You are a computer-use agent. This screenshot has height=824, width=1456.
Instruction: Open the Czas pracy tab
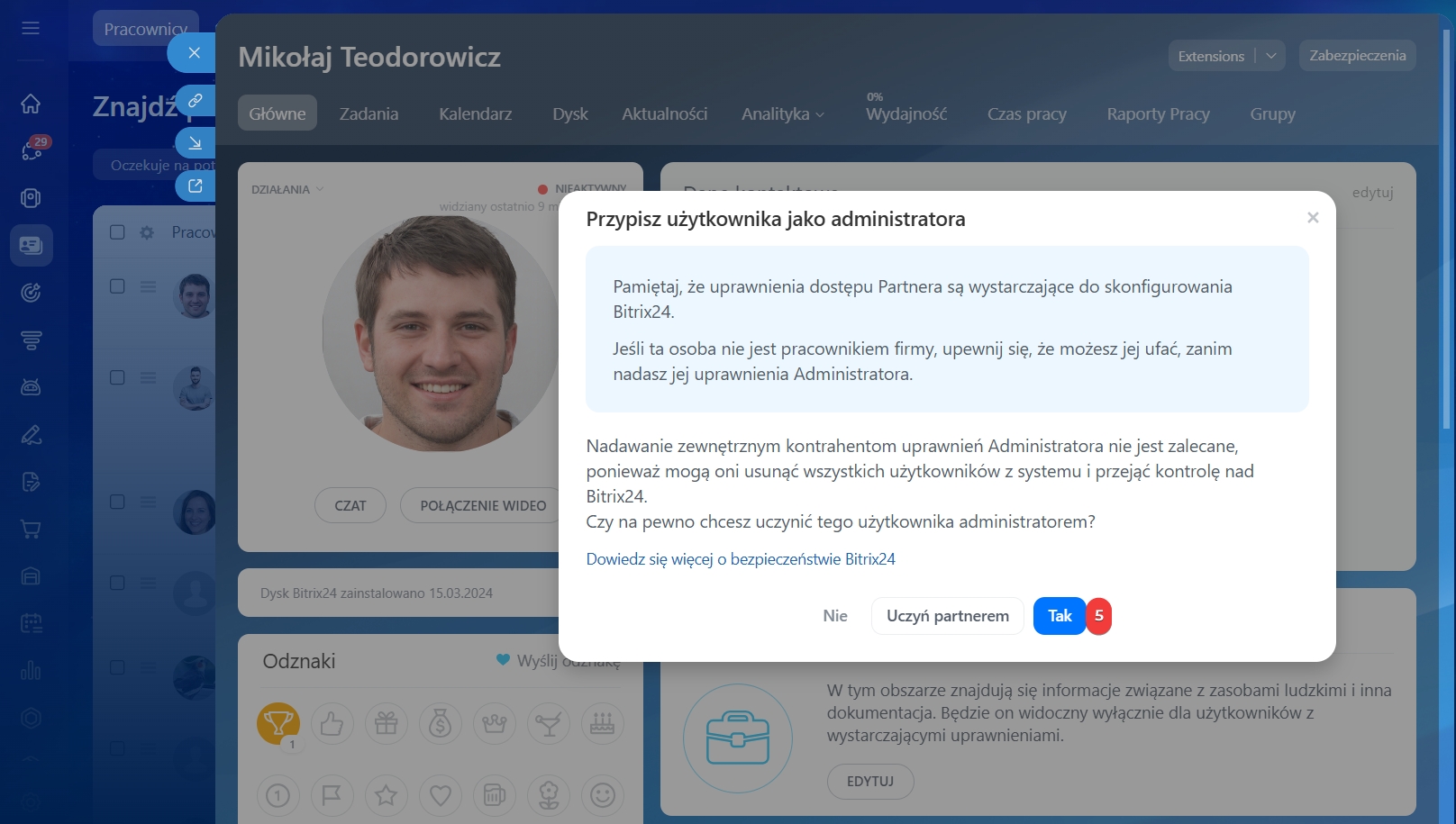point(1026,114)
